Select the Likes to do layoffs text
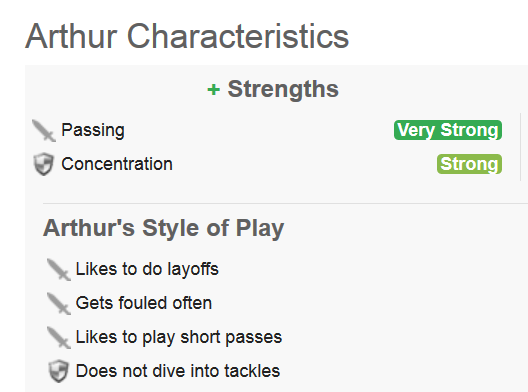This screenshot has width=528, height=392. coord(147,269)
